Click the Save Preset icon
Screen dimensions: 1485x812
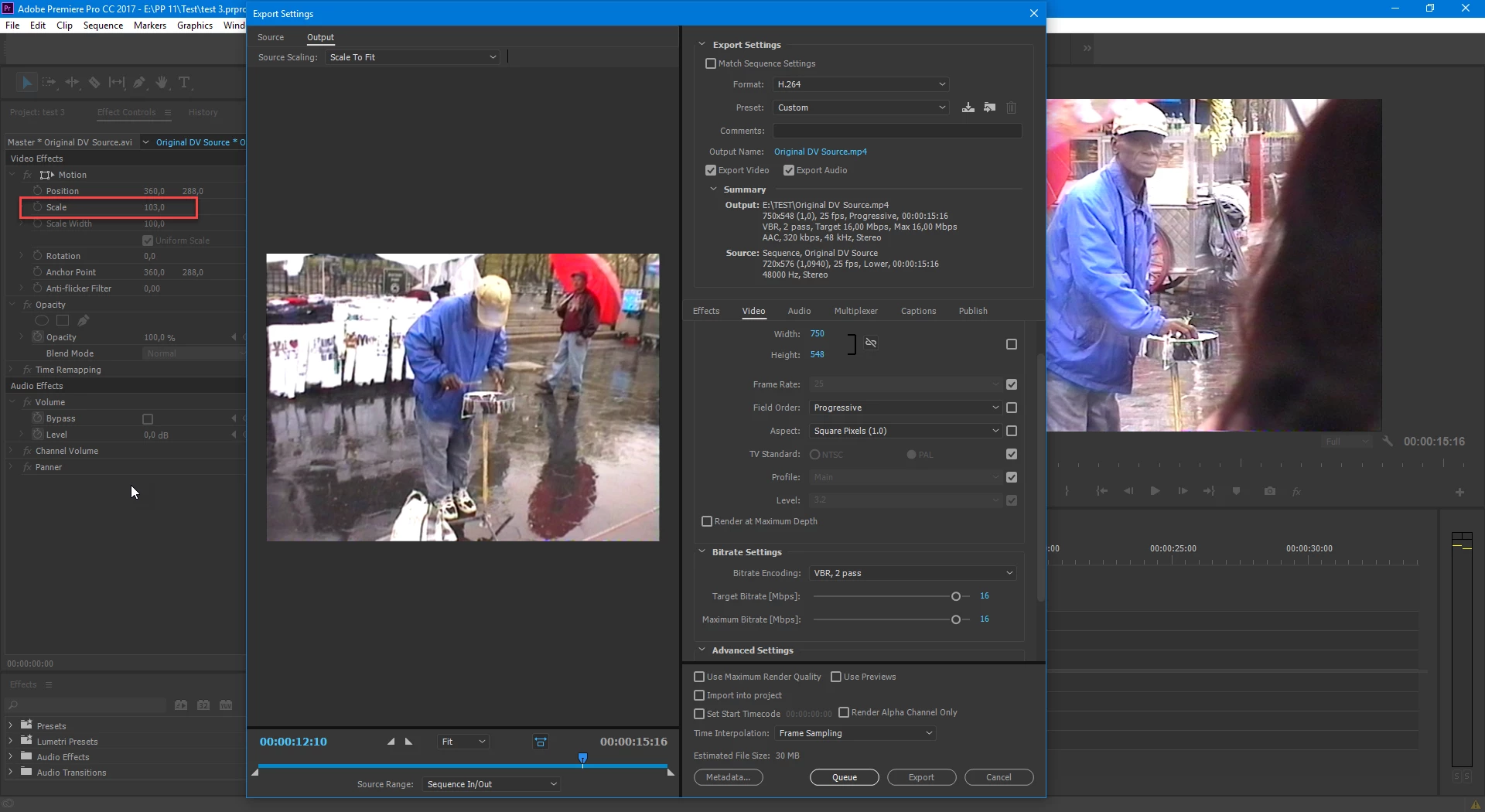(968, 107)
